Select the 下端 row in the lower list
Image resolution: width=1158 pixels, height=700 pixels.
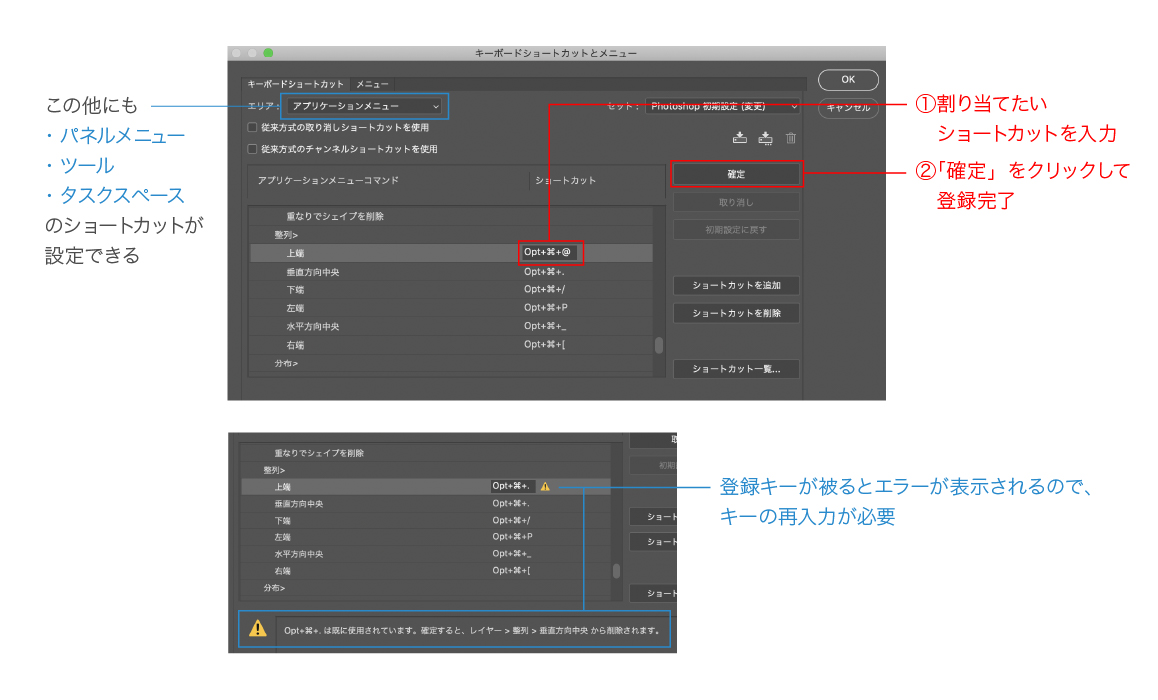point(426,521)
